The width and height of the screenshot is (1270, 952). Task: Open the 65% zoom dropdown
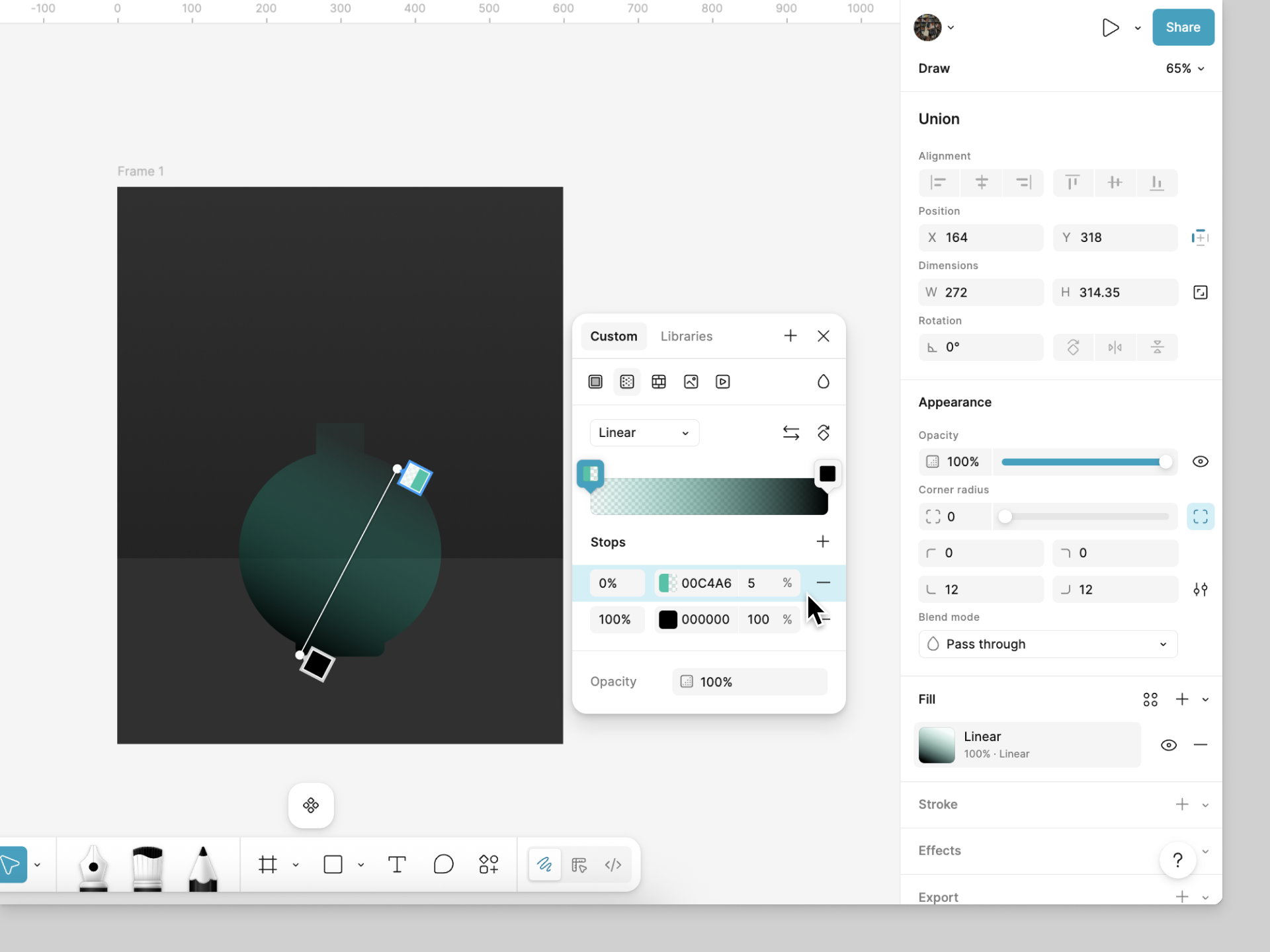pyautogui.click(x=1184, y=68)
